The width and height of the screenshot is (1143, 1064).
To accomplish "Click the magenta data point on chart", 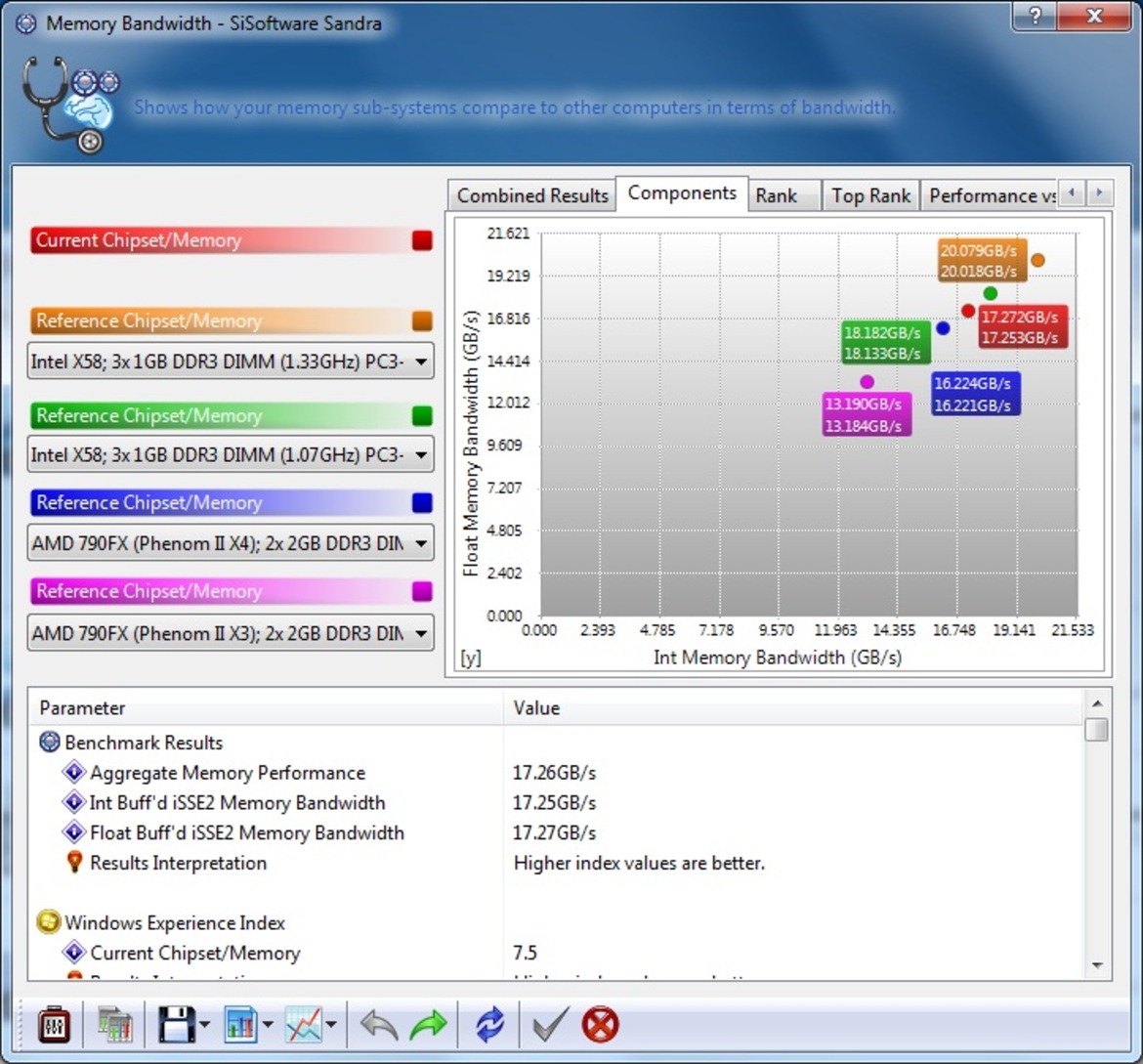I will (x=867, y=381).
